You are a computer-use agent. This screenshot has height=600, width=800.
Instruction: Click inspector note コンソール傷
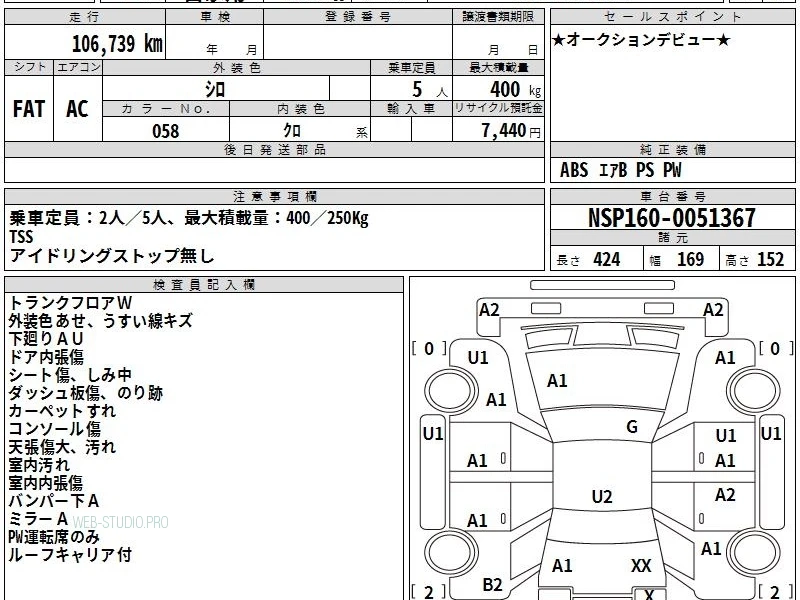point(55,429)
